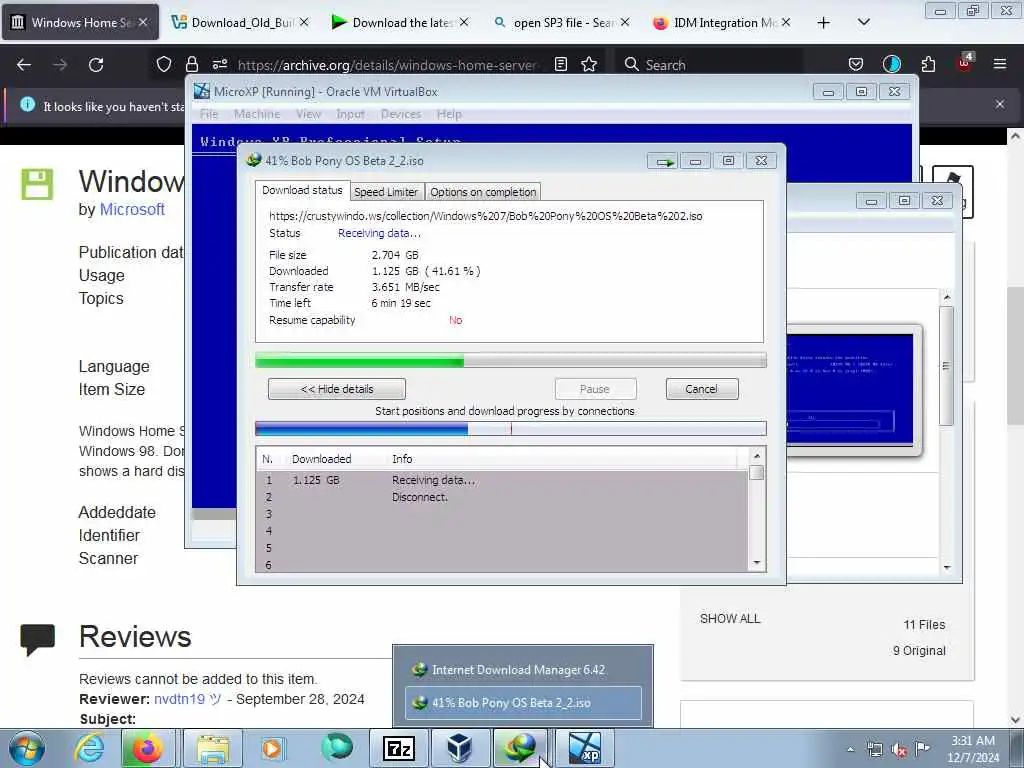Open VirtualBox cube icon in taskbar

[460, 748]
